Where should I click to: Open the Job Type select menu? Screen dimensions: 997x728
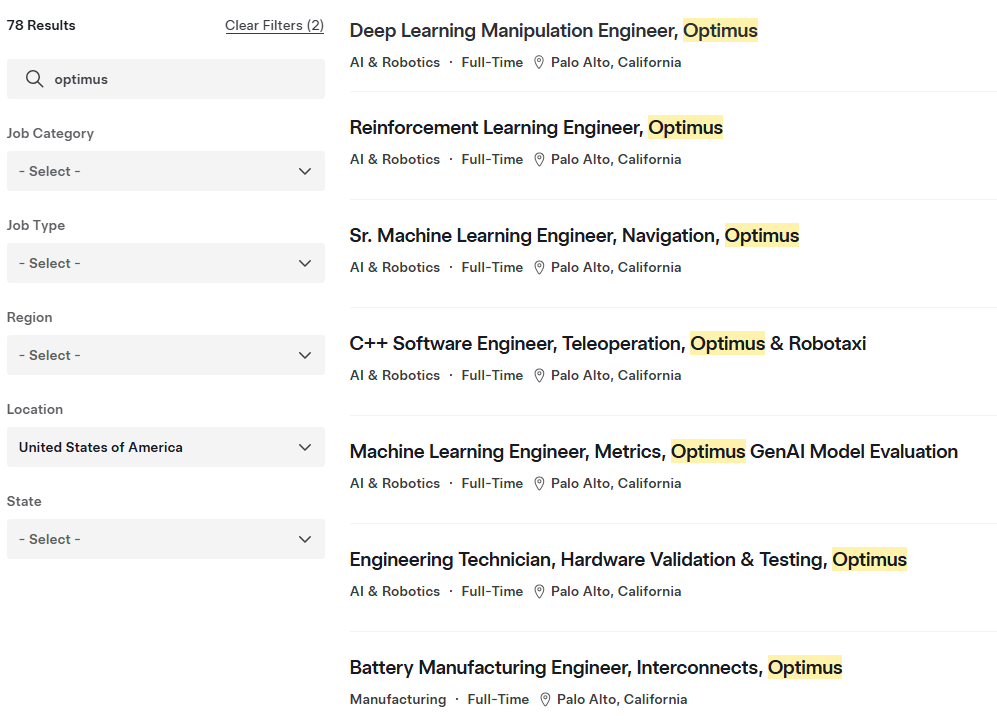[x=165, y=263]
